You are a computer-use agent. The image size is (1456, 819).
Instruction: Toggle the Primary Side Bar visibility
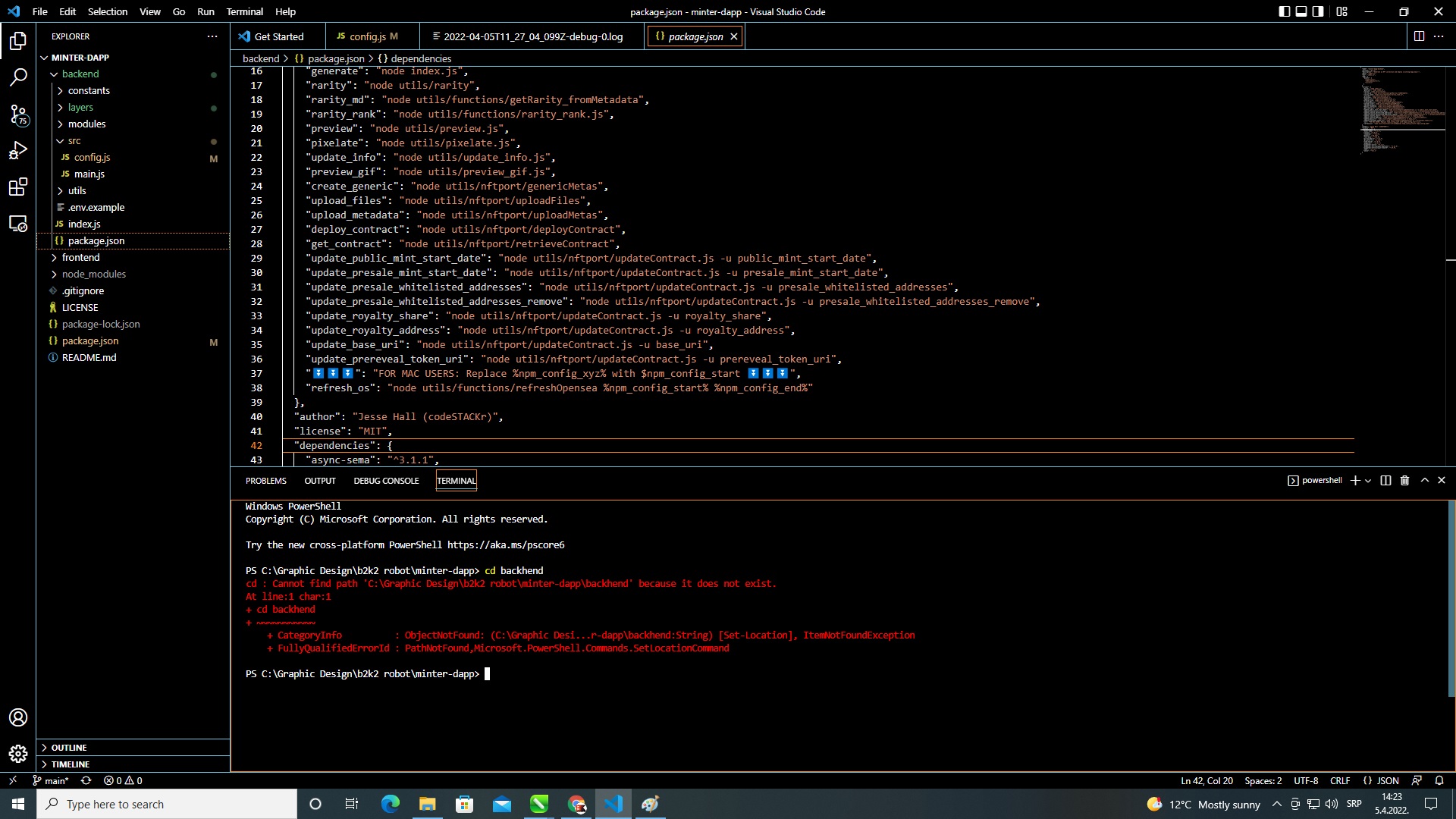pyautogui.click(x=1283, y=11)
